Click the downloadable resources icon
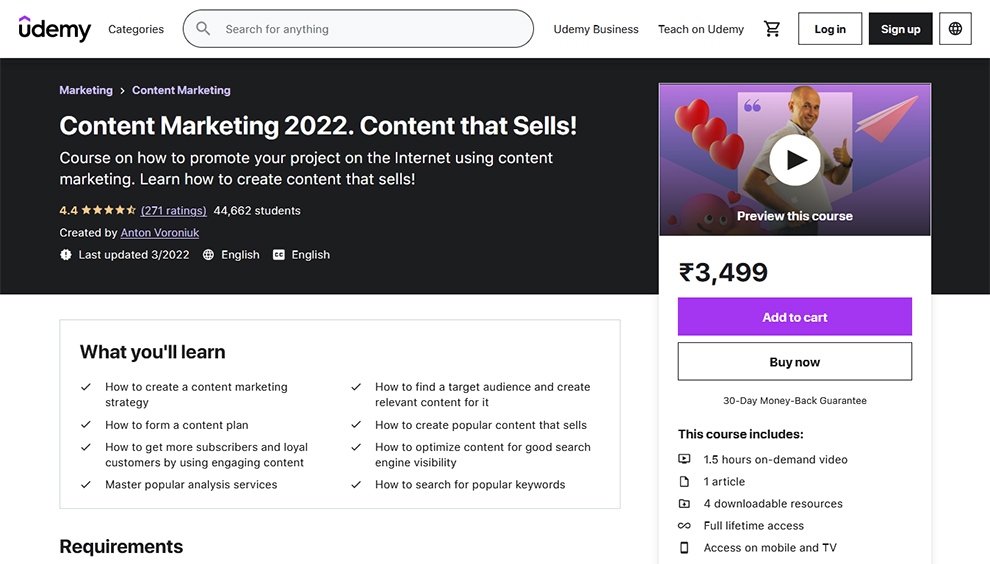The height and width of the screenshot is (564, 990). (x=684, y=504)
